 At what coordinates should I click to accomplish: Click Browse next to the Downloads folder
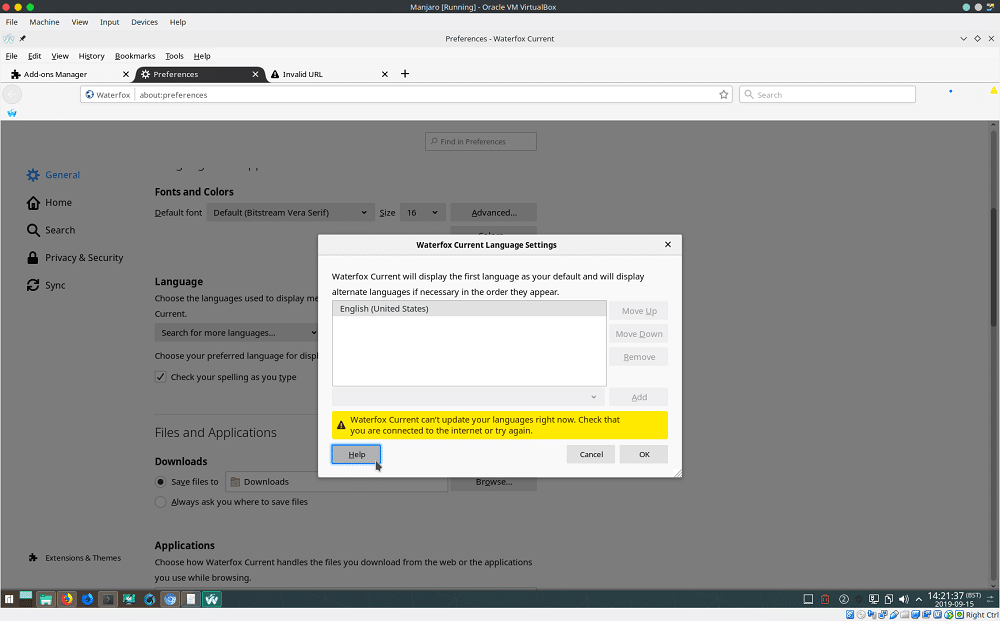(494, 483)
